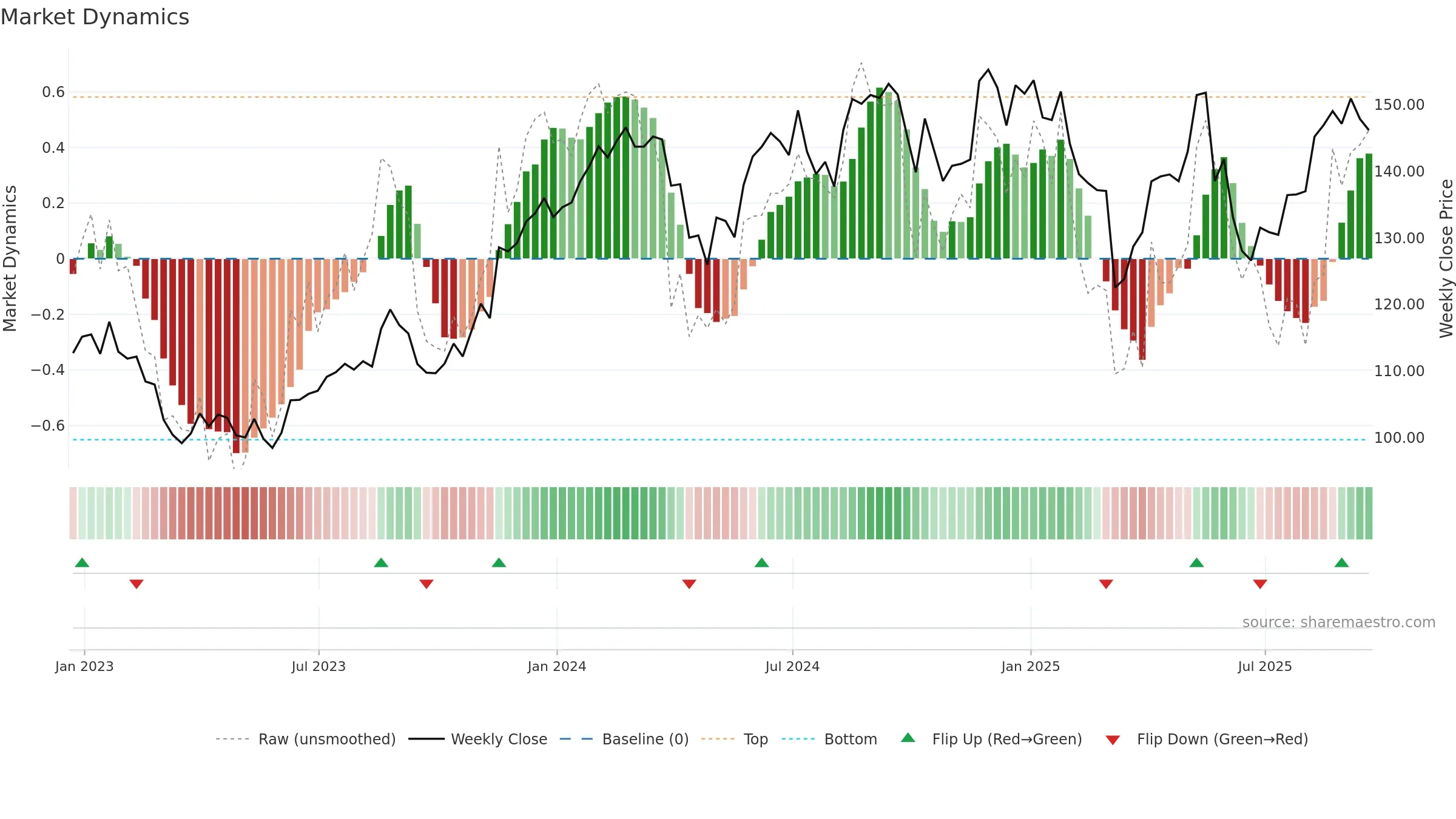
Task: Click the final cell of the heatmap strip
Action: 1369,513
